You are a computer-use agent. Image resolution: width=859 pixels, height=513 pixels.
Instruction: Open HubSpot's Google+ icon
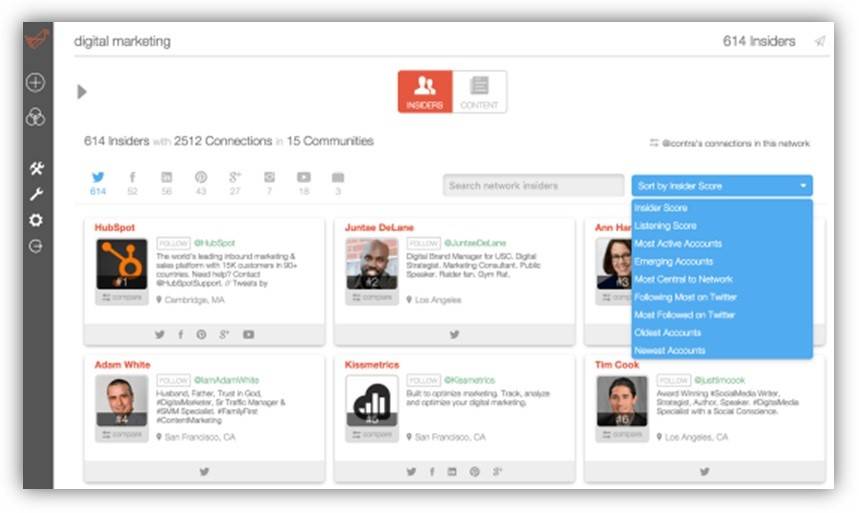(x=224, y=334)
